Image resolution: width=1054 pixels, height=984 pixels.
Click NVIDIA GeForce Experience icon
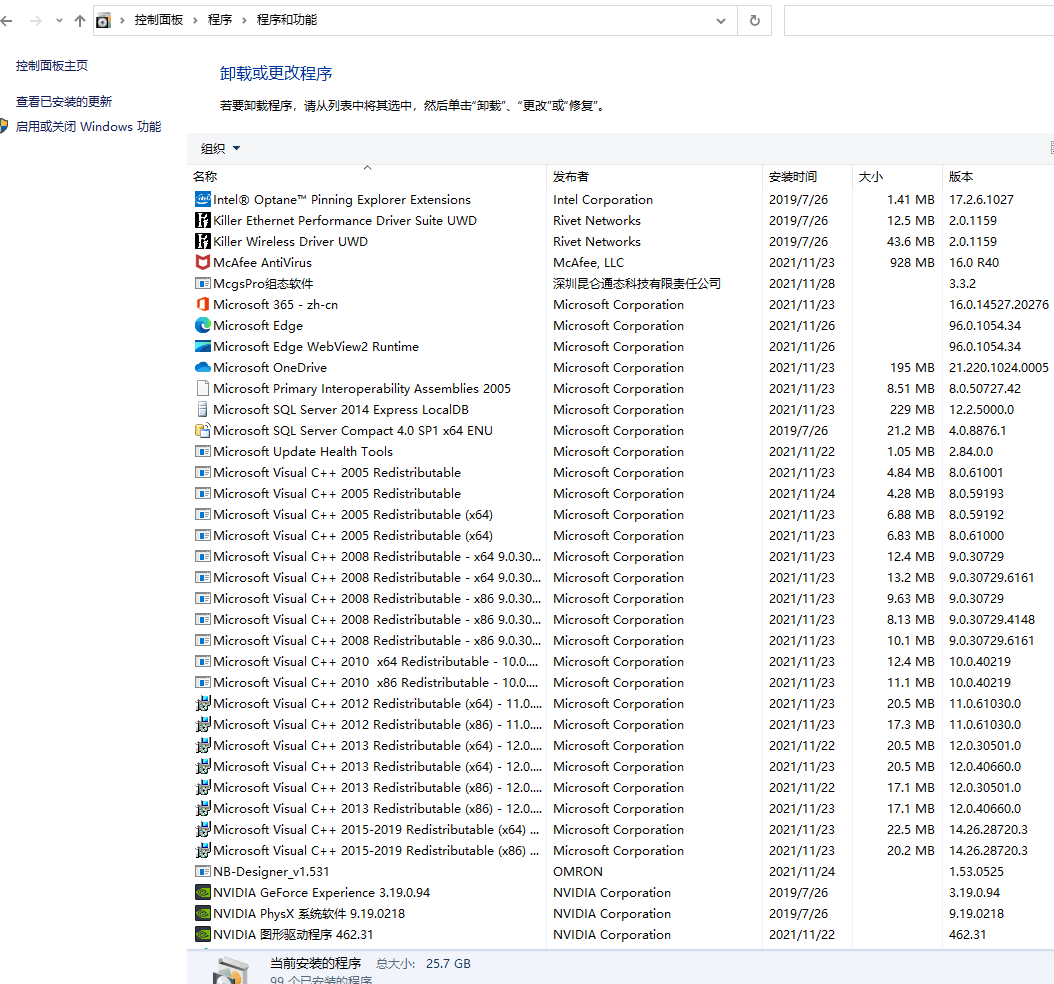(202, 892)
